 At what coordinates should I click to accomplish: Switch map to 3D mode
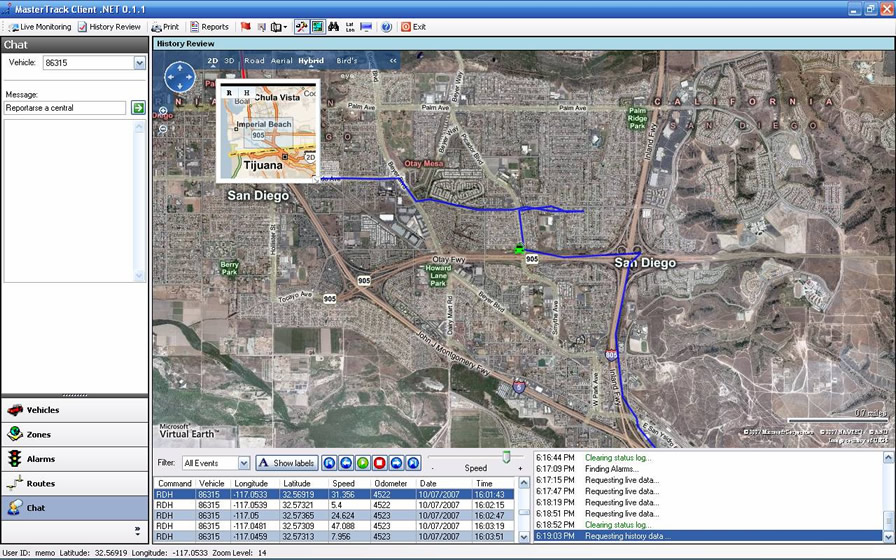(x=229, y=61)
